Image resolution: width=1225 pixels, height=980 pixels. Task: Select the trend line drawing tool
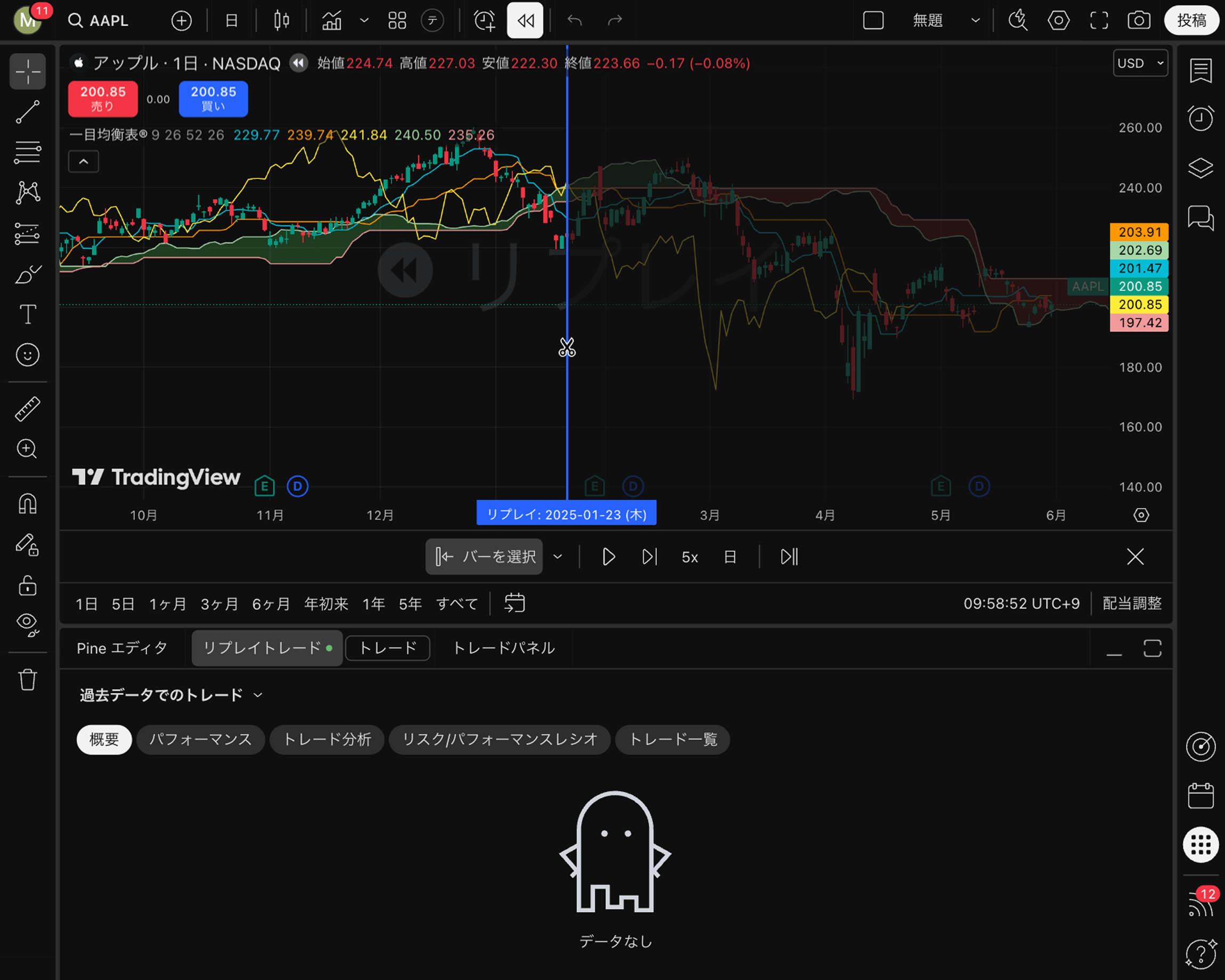click(x=27, y=112)
